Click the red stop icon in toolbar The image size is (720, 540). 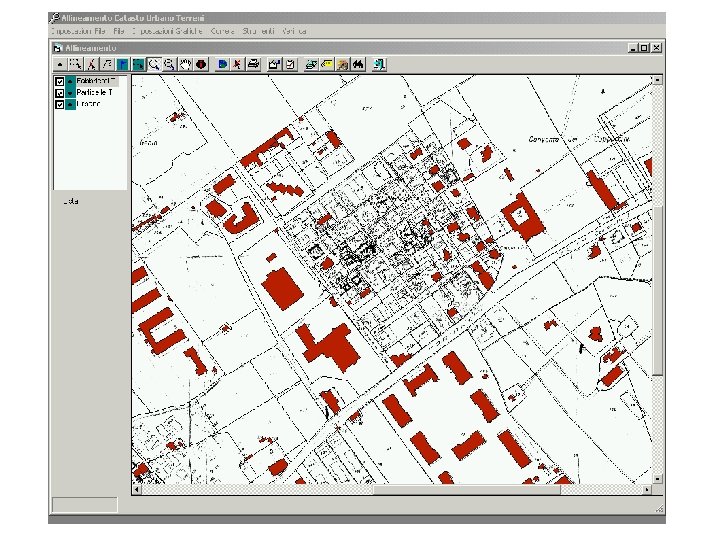click(x=201, y=64)
